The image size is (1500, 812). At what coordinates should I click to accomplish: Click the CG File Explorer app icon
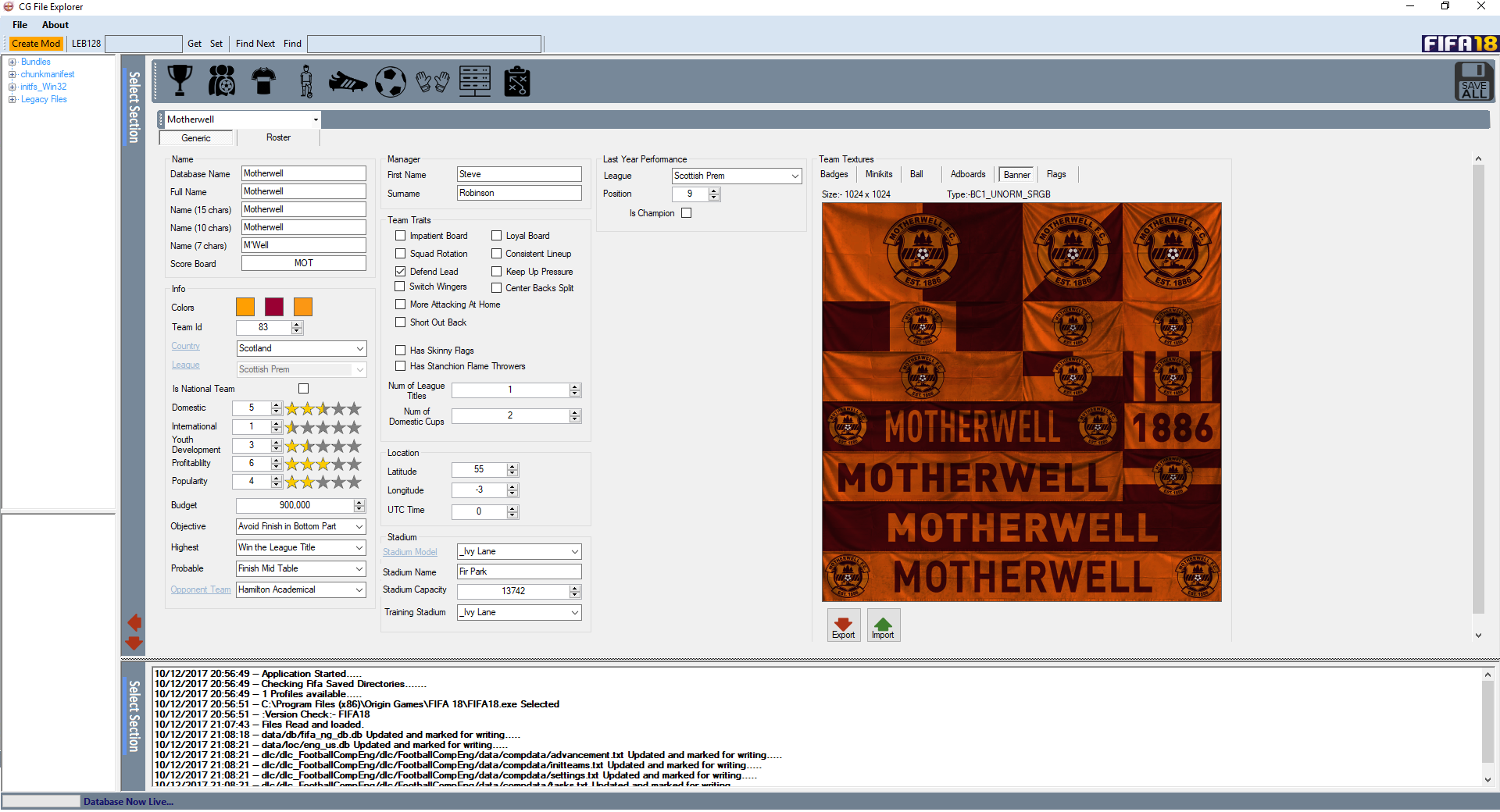(9, 6)
